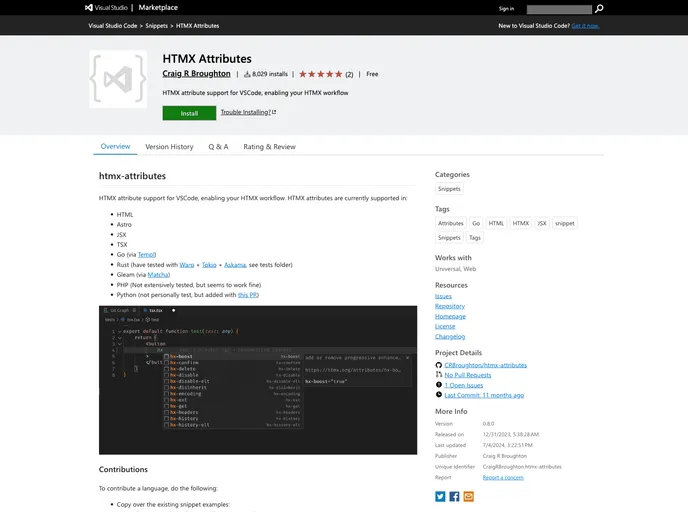Click the (2) review count
The height and width of the screenshot is (512, 688).
(x=349, y=74)
